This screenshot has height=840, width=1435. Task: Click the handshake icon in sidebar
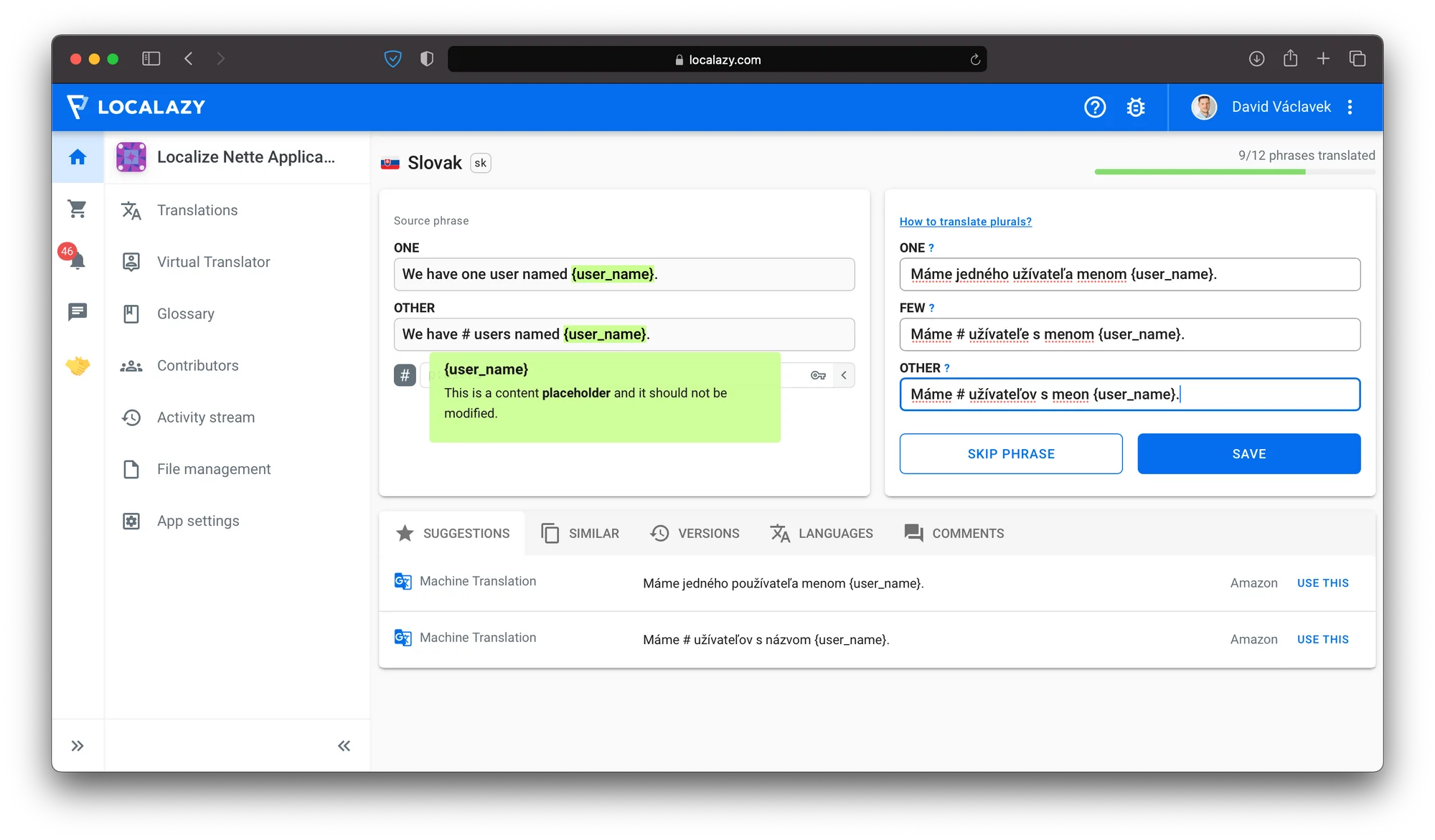pyautogui.click(x=77, y=365)
